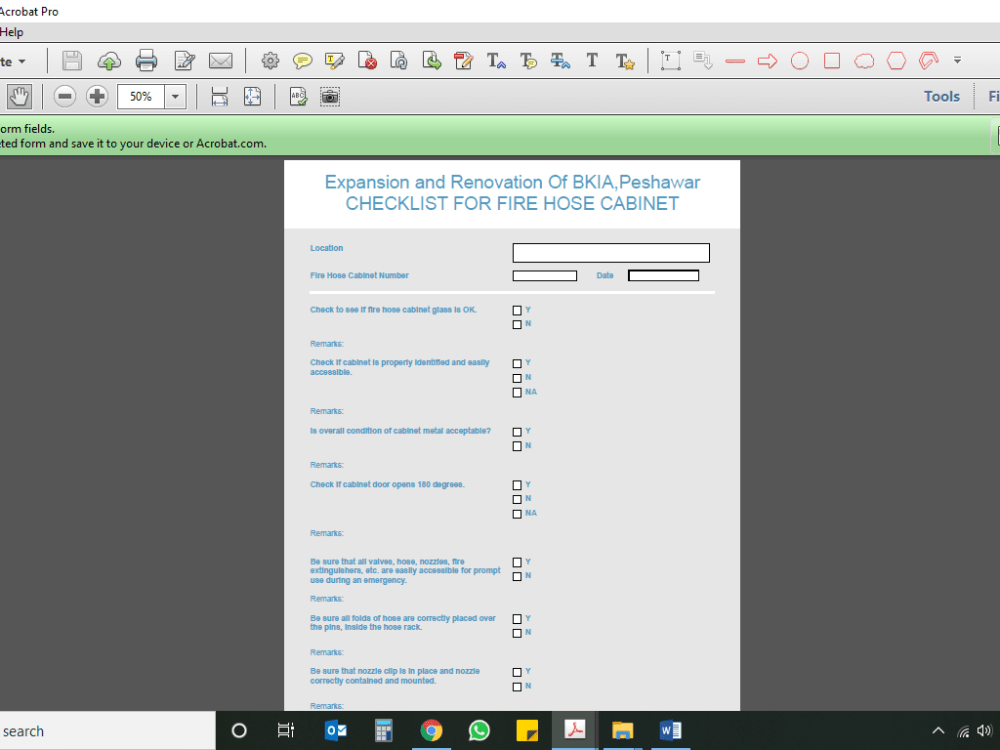Check N for cabinet glass is OK

(x=517, y=325)
